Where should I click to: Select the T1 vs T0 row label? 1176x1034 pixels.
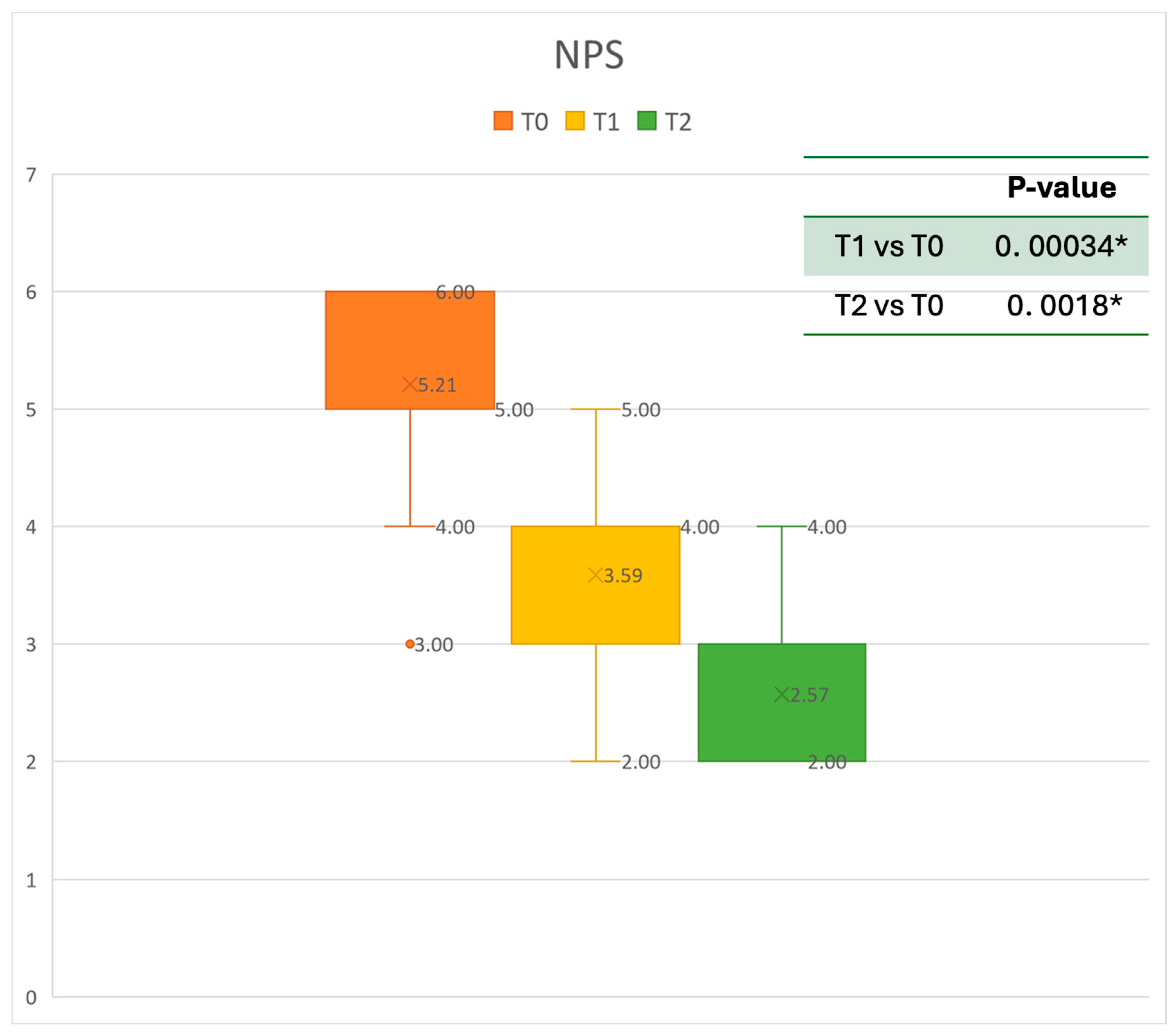(x=889, y=246)
